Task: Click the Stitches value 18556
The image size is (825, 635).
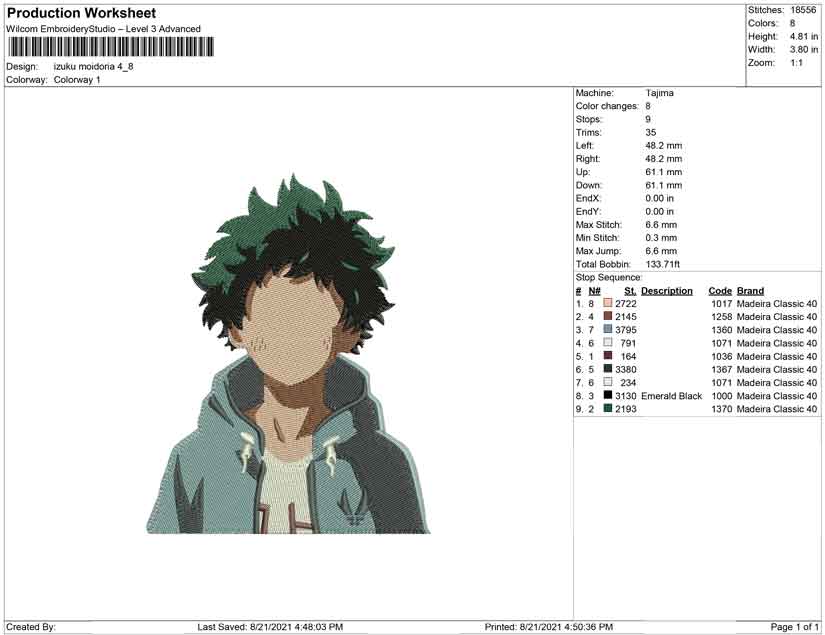Action: (x=803, y=10)
